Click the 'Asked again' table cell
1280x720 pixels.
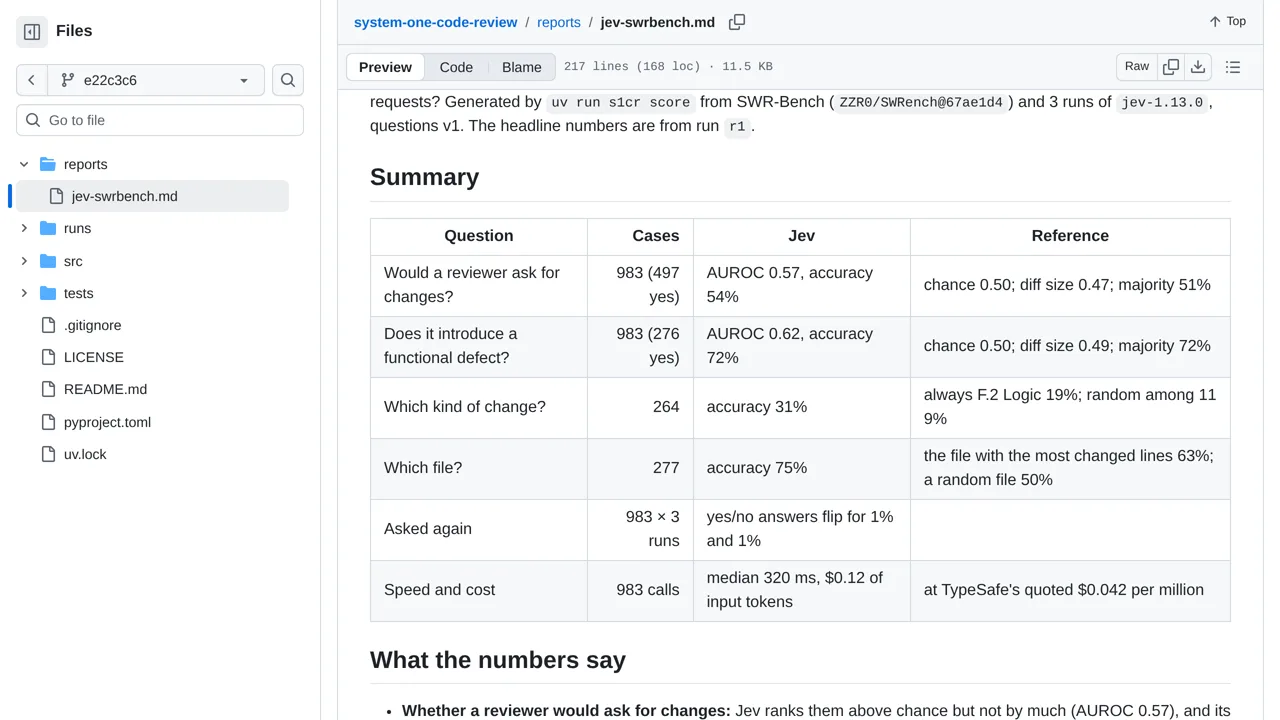[479, 529]
